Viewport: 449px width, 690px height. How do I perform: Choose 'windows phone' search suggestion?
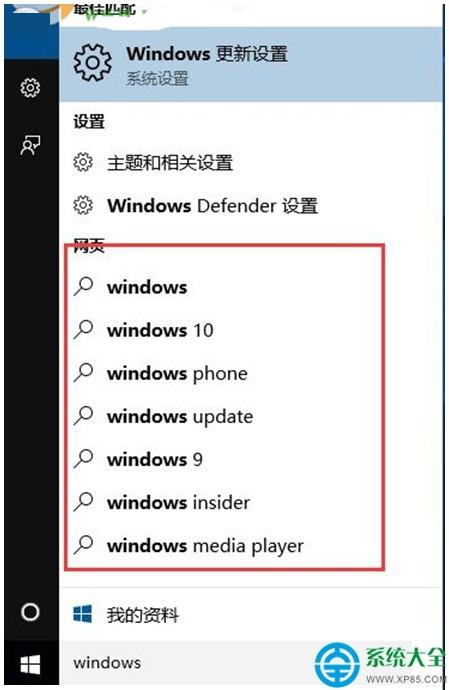pyautogui.click(x=224, y=373)
